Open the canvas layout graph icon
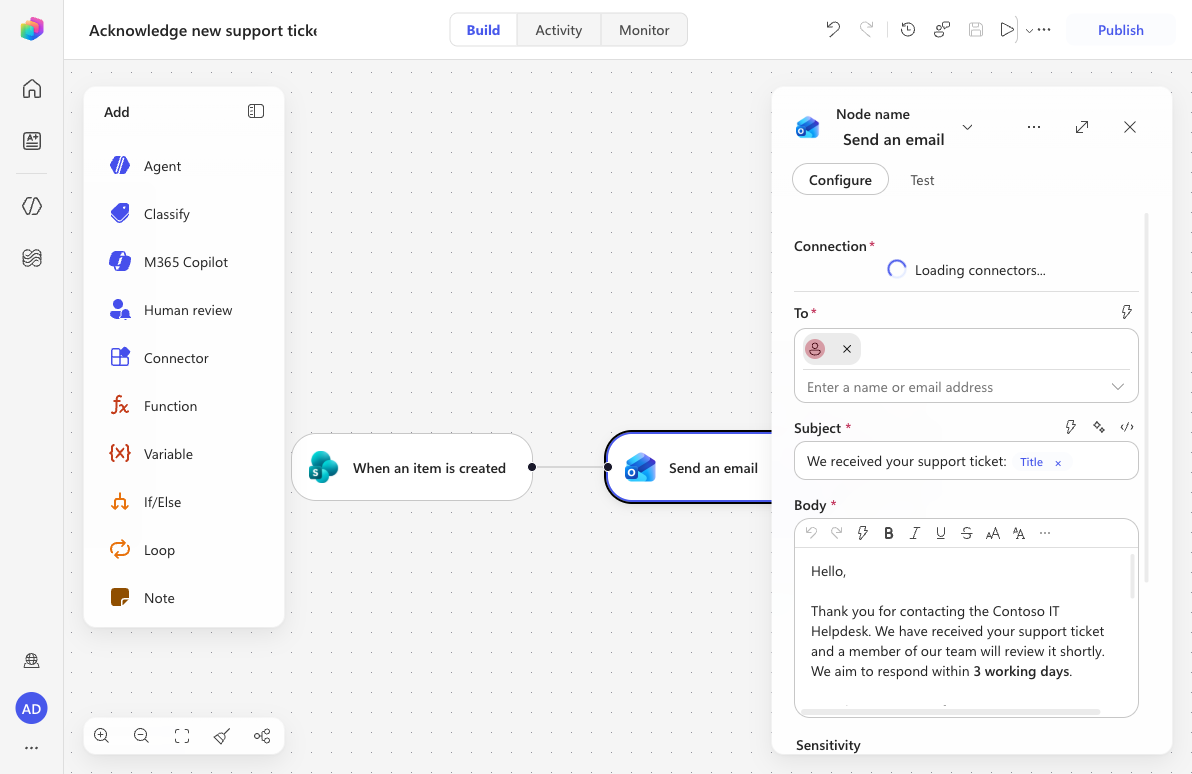 262,735
